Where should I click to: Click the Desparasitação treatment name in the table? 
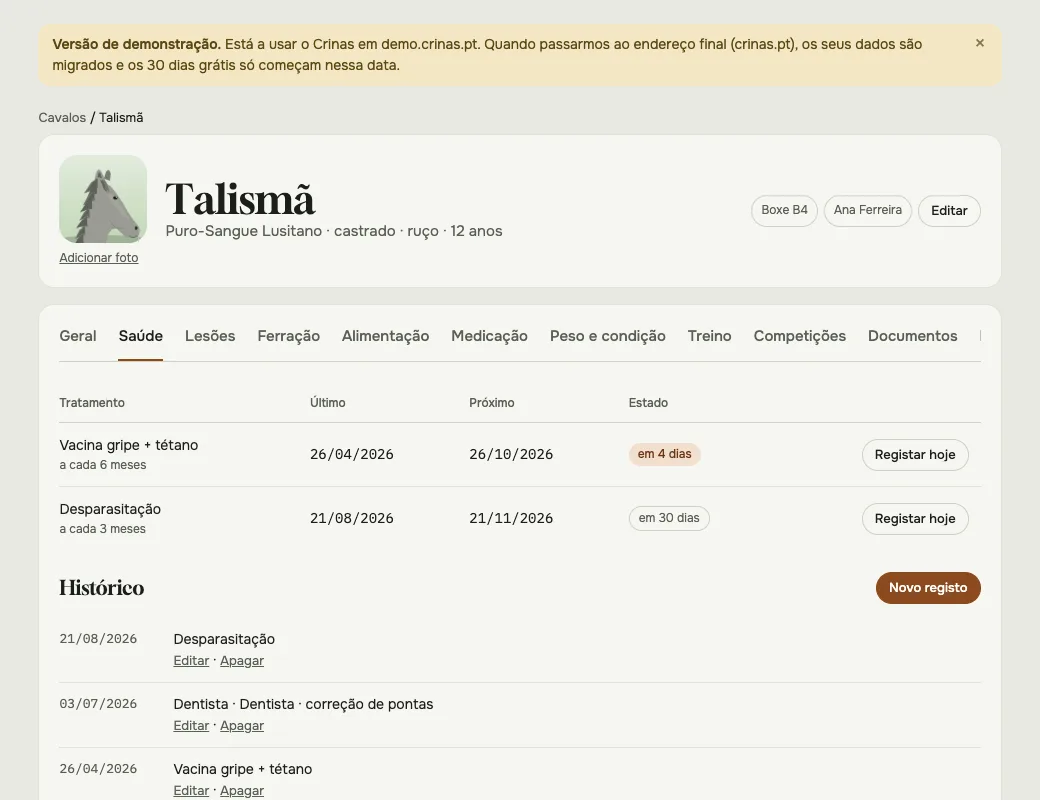[110, 509]
